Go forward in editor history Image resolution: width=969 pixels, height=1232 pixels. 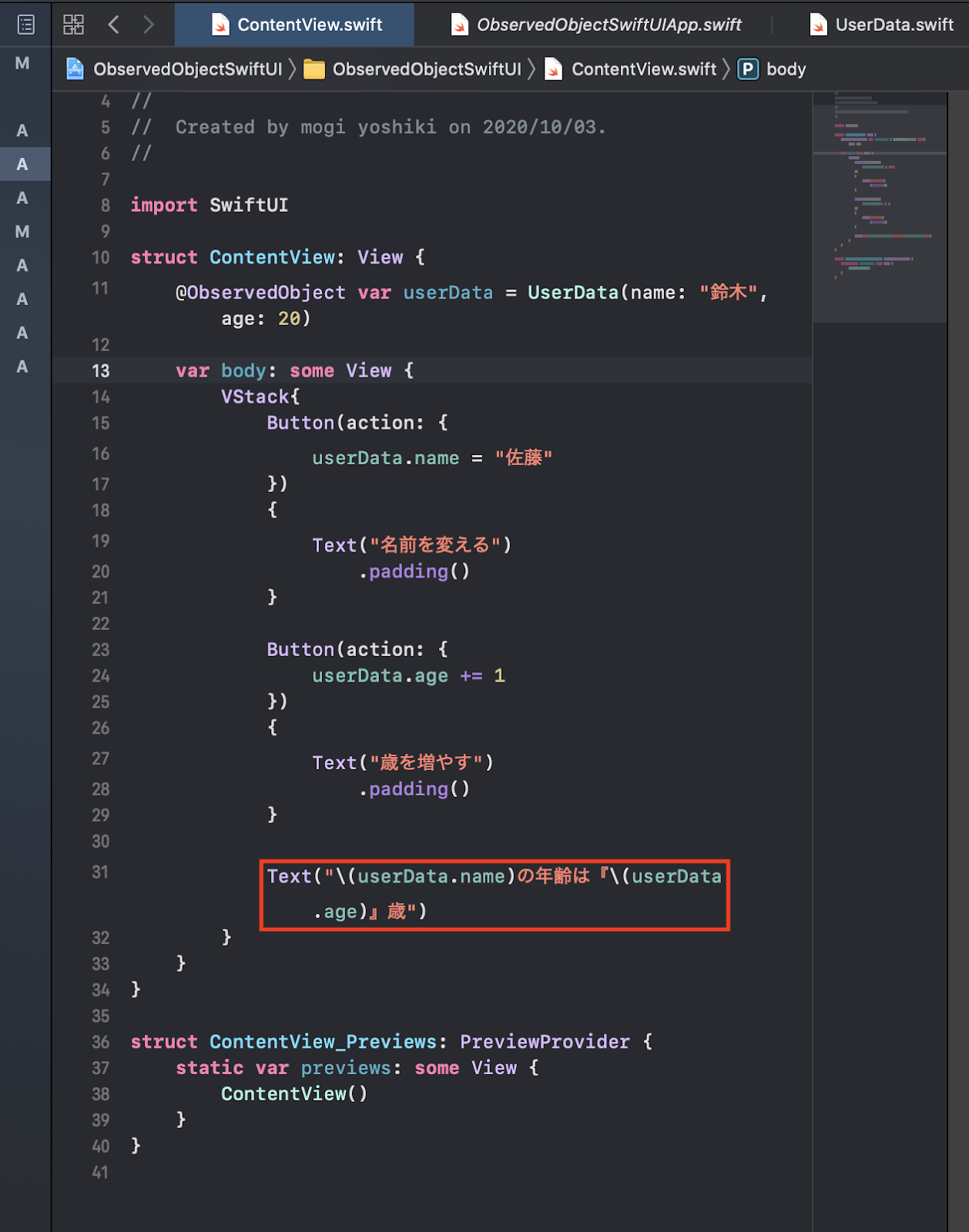[148, 25]
